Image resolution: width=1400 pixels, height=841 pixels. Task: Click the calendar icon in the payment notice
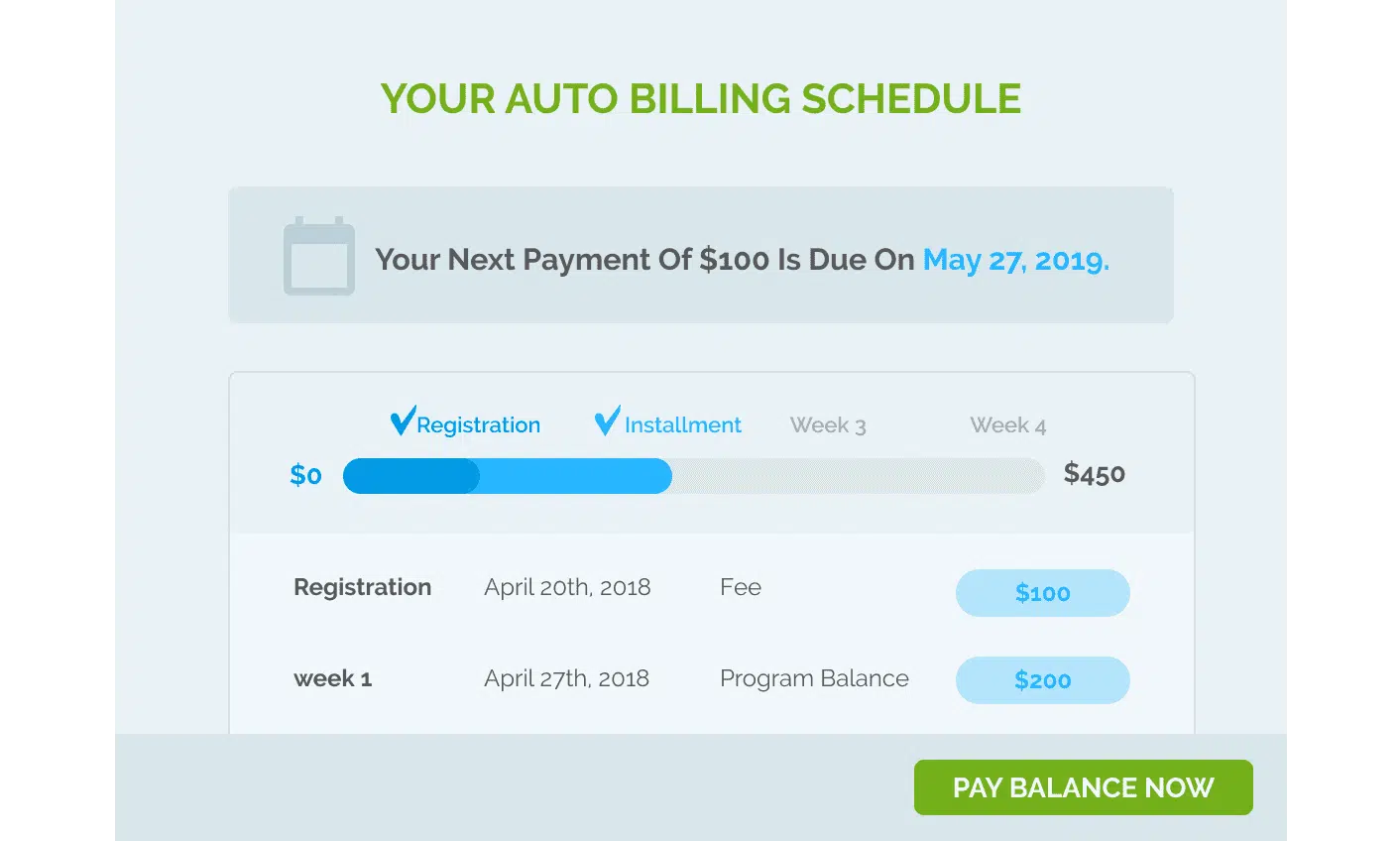pos(318,257)
